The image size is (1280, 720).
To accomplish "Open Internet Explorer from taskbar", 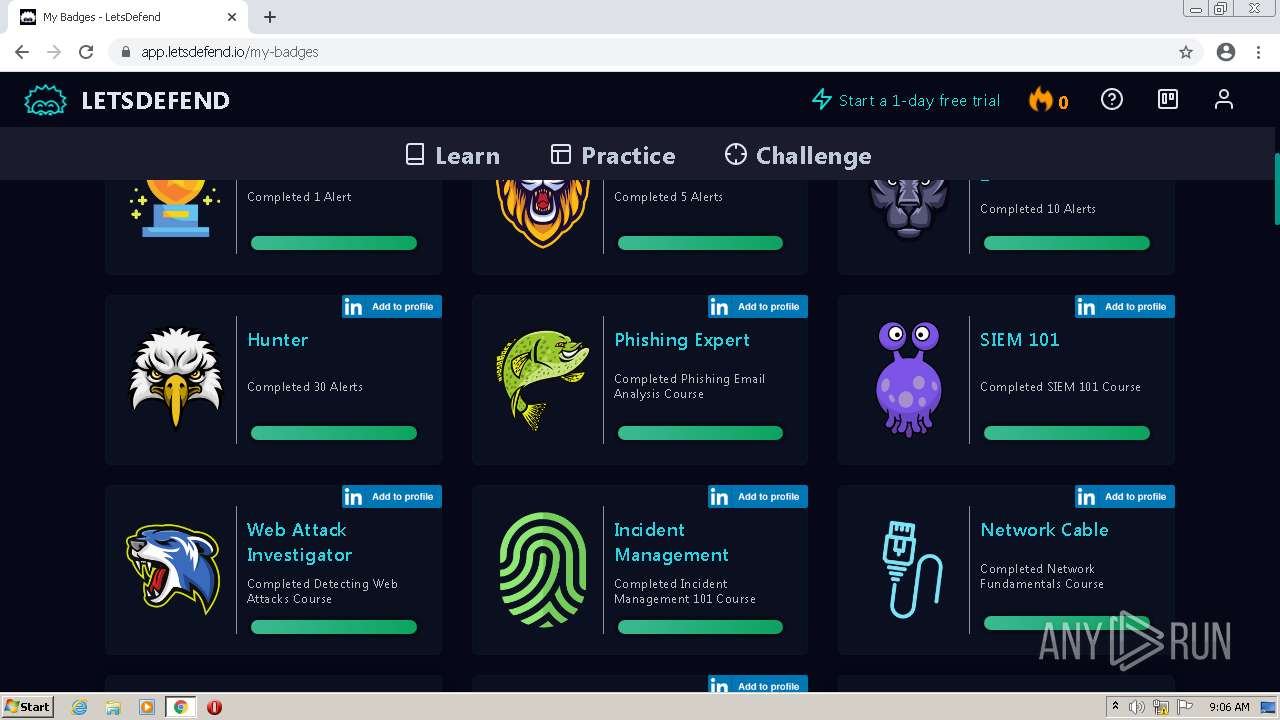I will [79, 707].
